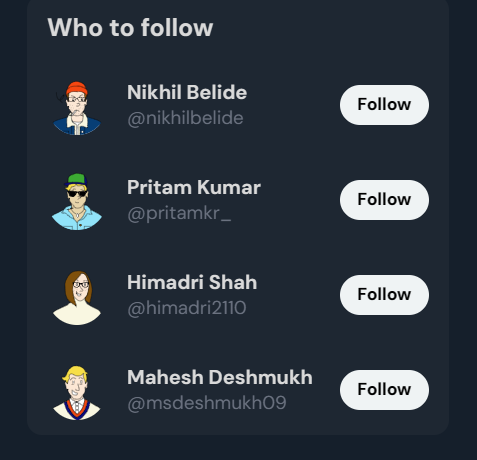
Task: Open the Nikhil Belide name link
Action: point(187,92)
